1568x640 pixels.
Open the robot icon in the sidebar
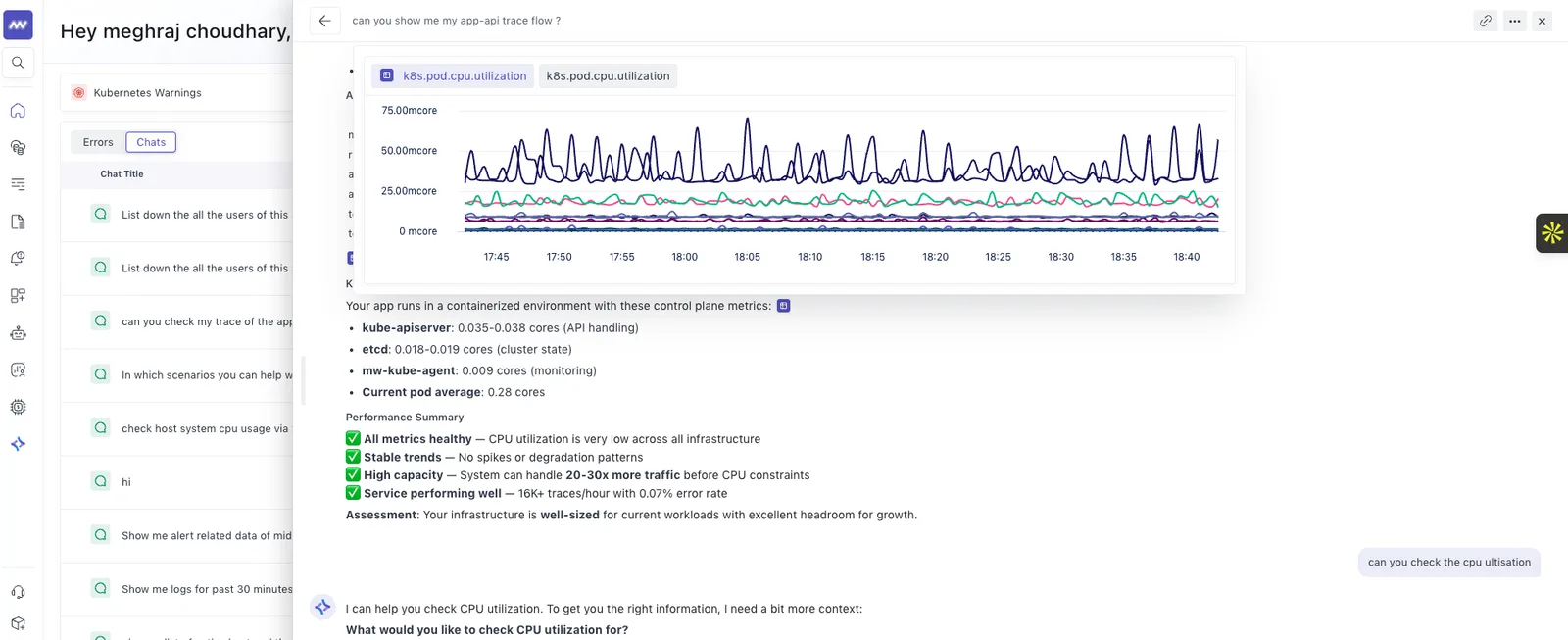coord(18,333)
